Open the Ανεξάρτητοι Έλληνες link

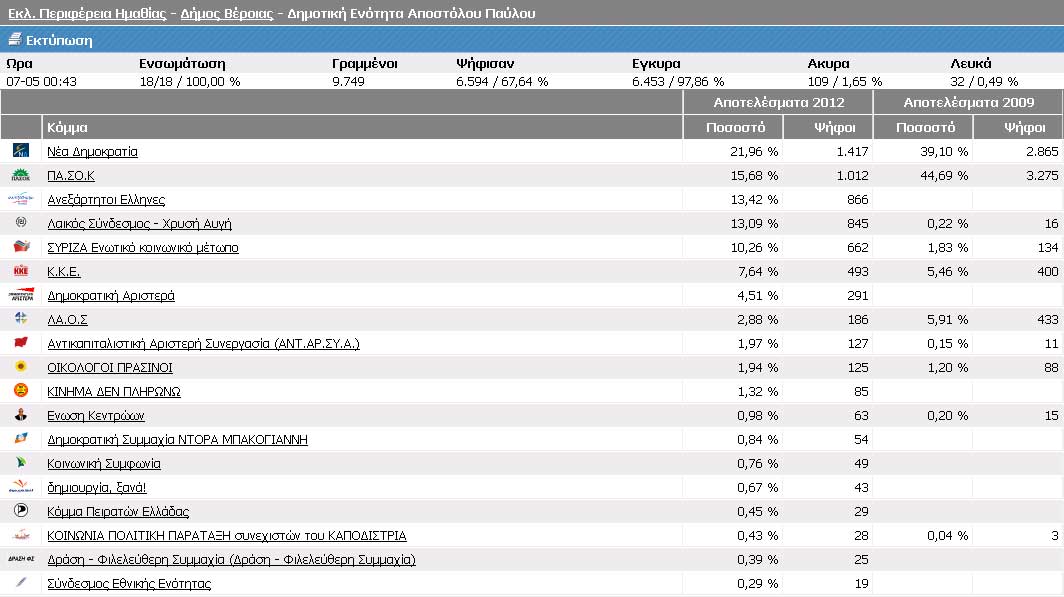106,199
